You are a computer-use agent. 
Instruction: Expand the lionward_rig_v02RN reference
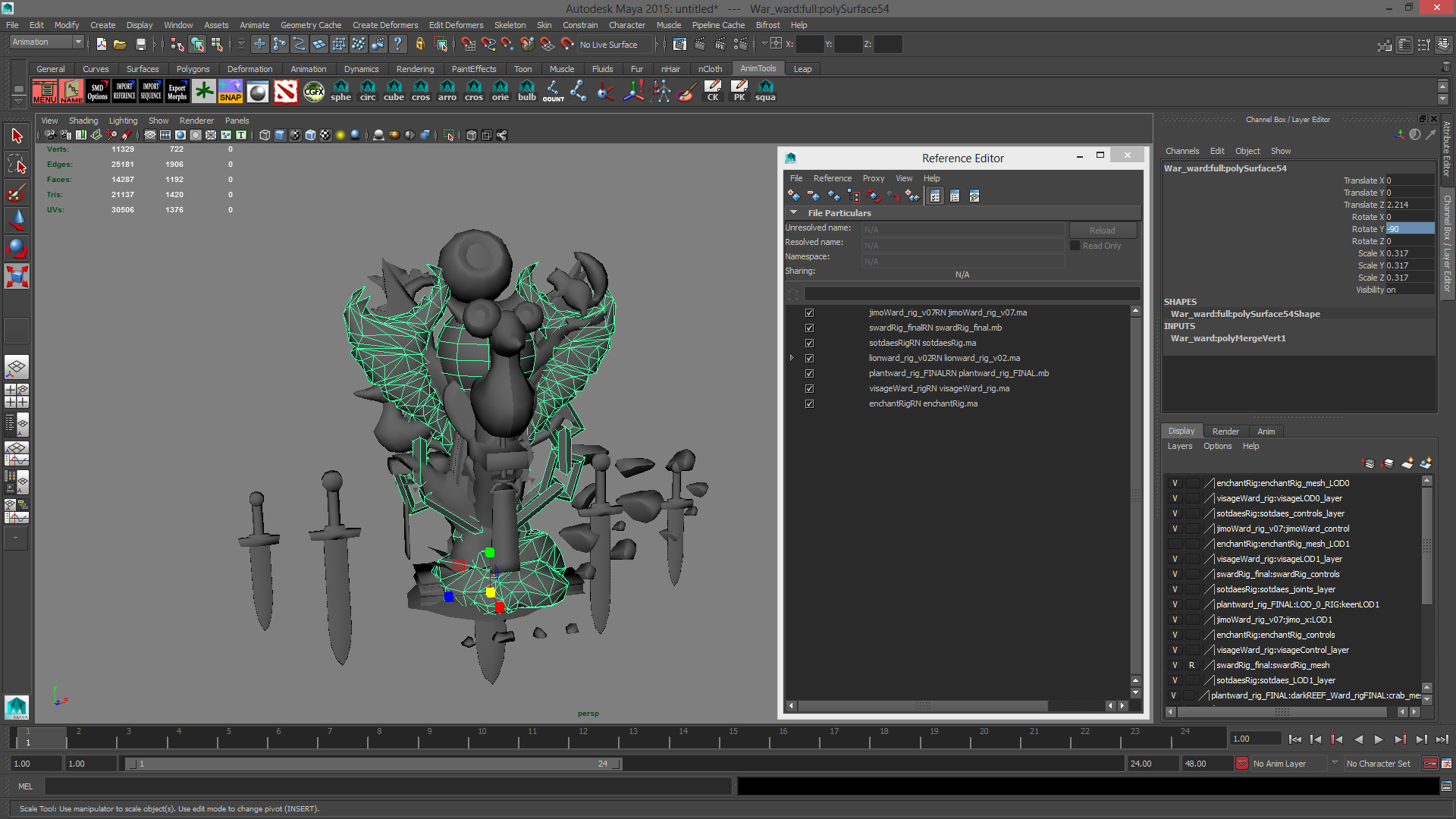[x=792, y=358]
